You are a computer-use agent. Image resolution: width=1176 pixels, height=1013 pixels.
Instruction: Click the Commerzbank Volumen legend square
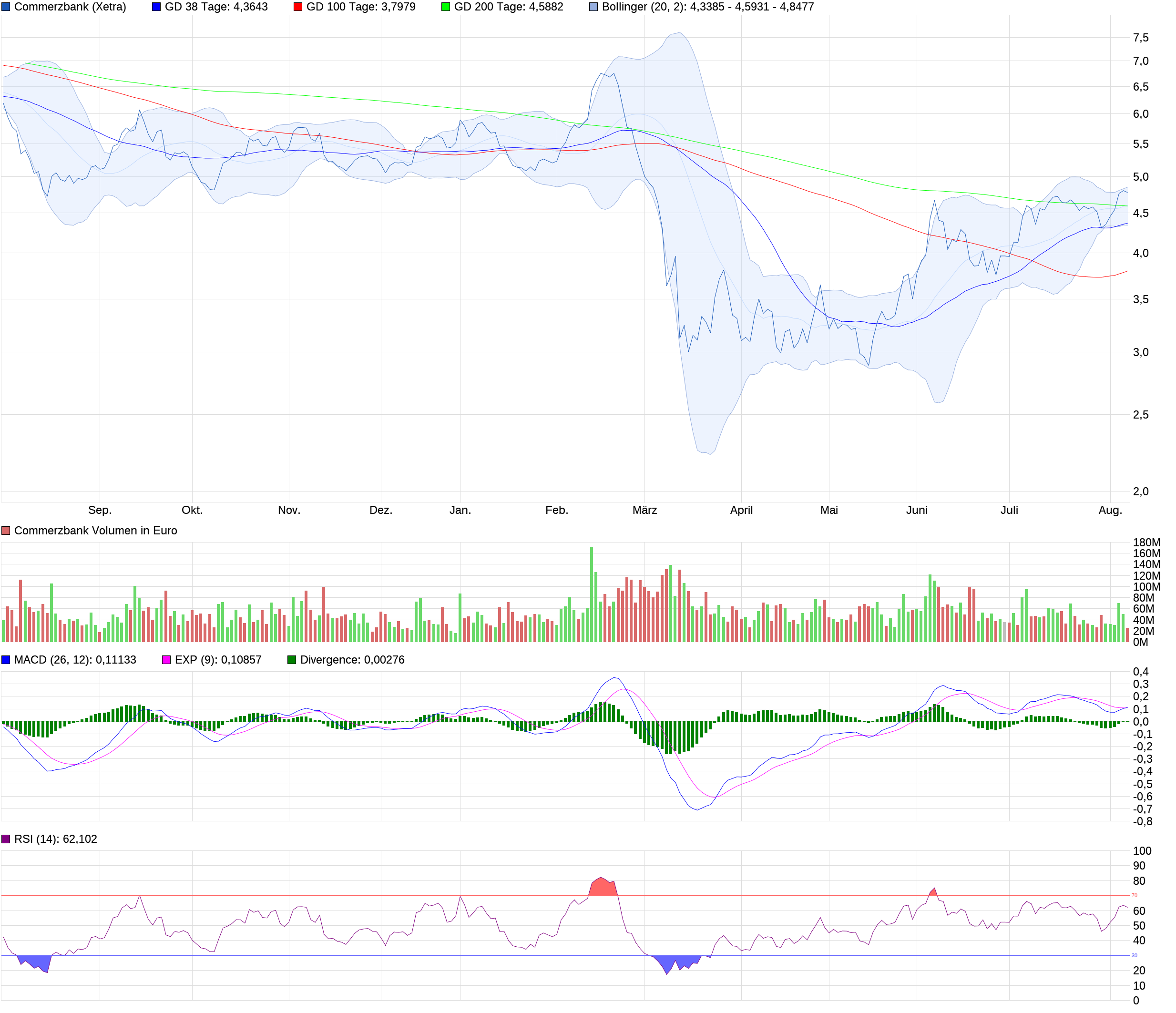coord(6,531)
